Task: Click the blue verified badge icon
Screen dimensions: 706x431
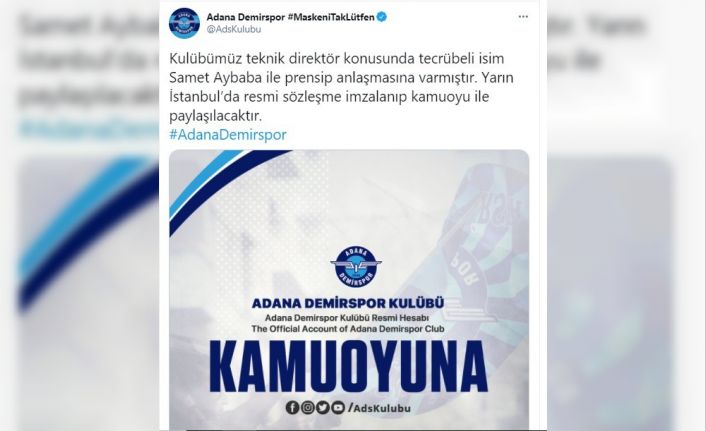Action: click(382, 17)
